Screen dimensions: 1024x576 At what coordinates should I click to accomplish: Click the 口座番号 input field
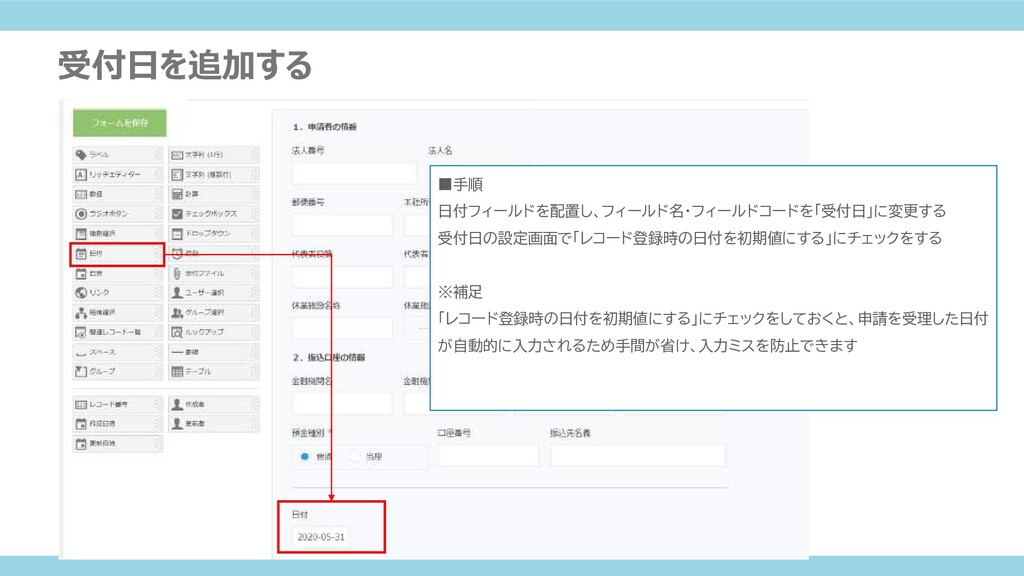point(488,455)
